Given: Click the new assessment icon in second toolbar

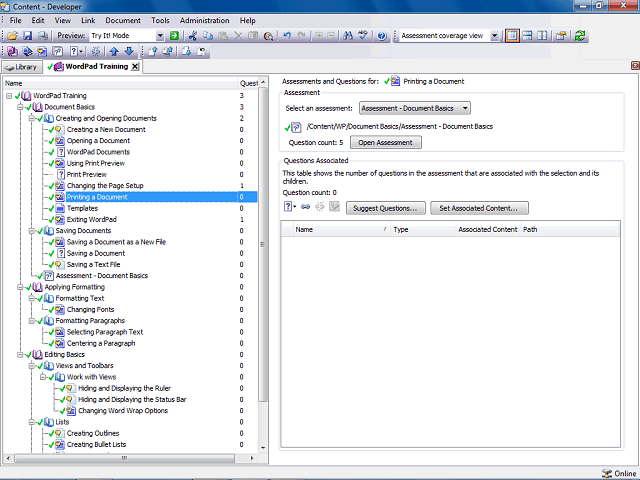Looking at the screenshot, I should pyautogui.click(x=58, y=51).
